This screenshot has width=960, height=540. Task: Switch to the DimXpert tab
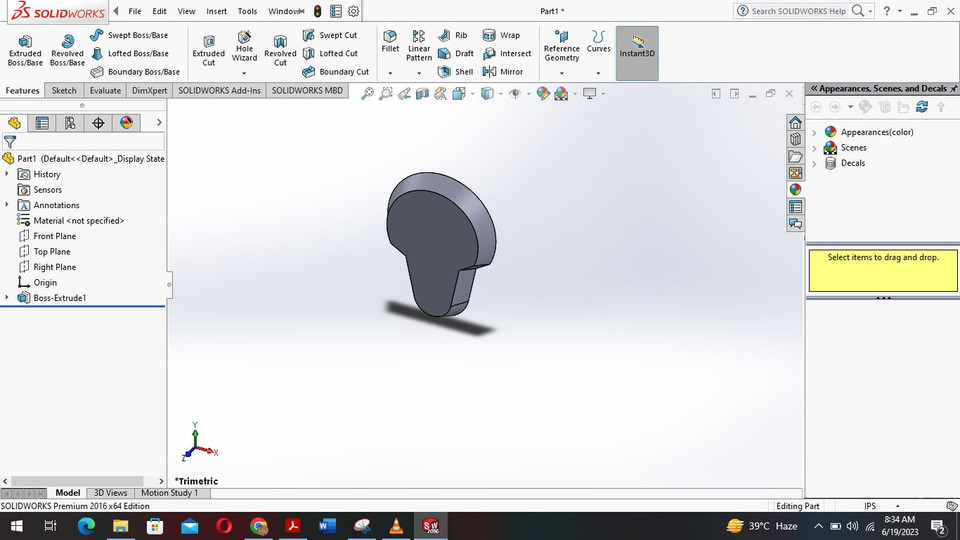[149, 91]
